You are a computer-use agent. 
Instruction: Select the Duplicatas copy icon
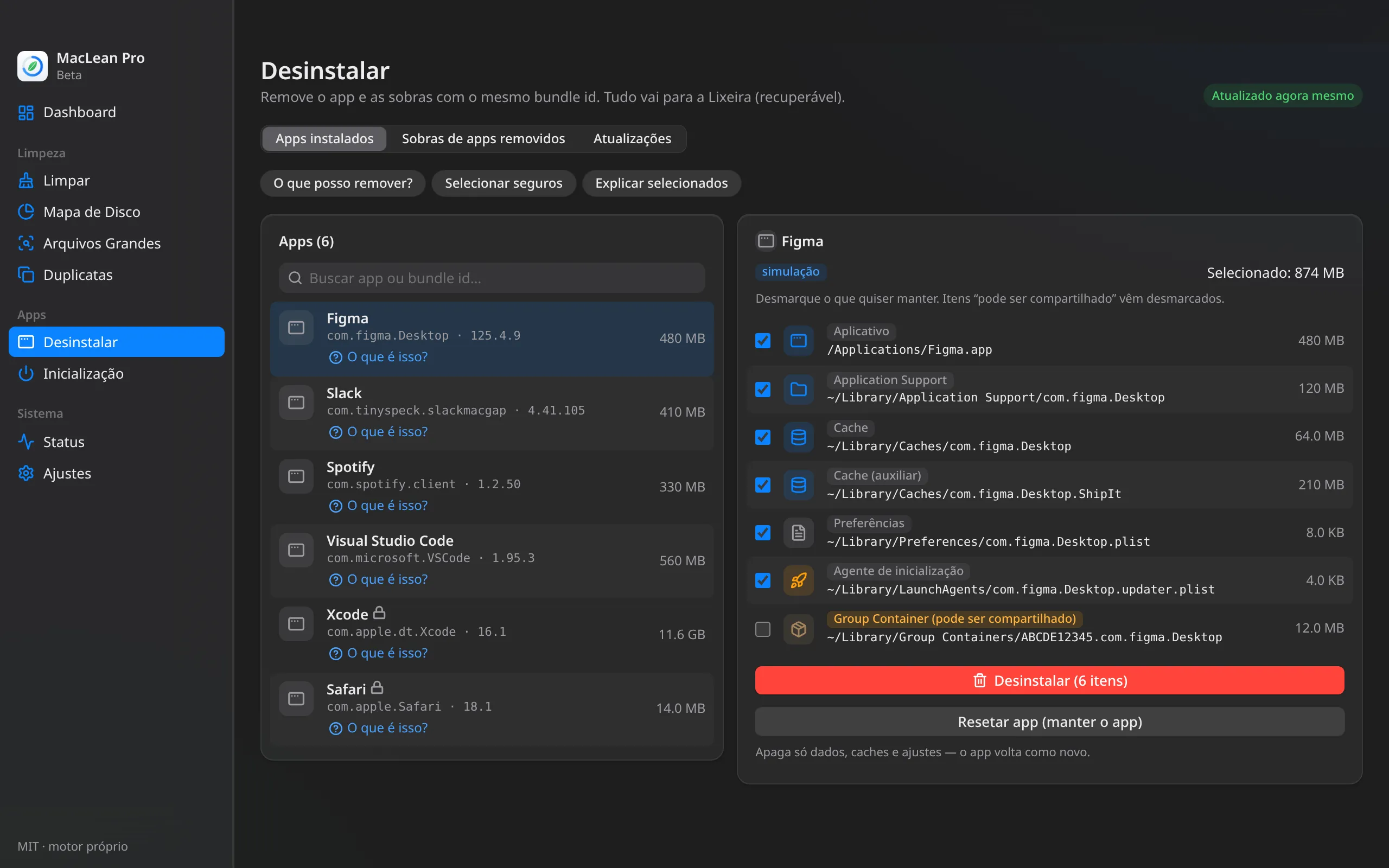[x=26, y=275]
